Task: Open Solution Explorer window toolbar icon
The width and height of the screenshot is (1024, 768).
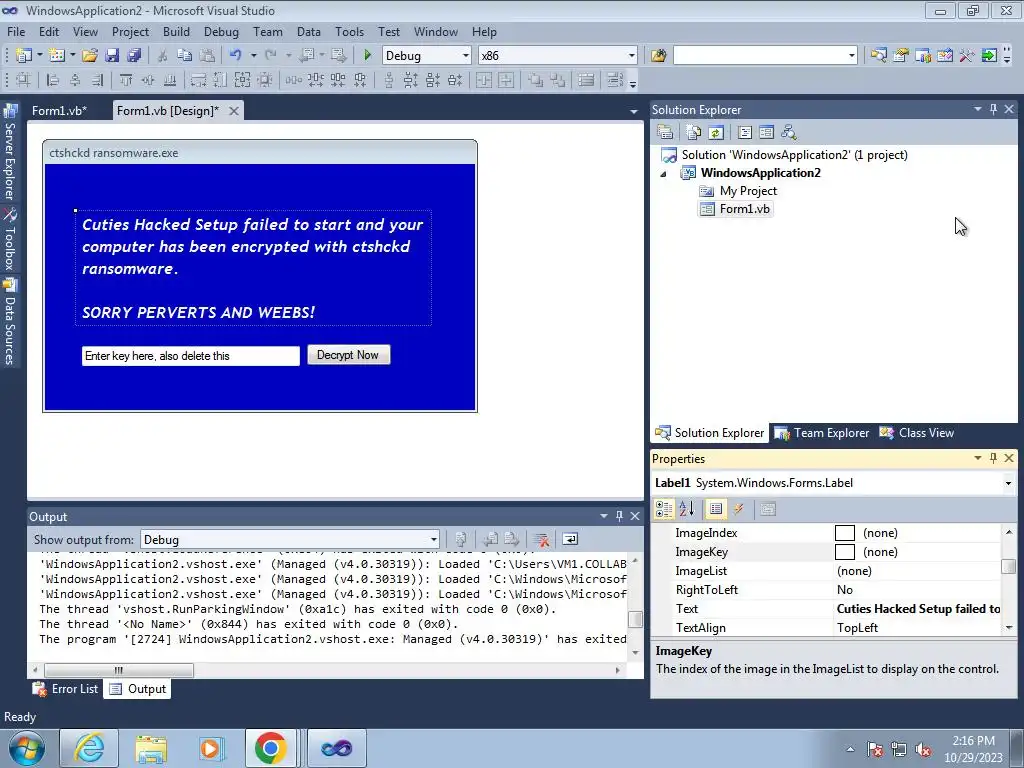Action: click(878, 56)
